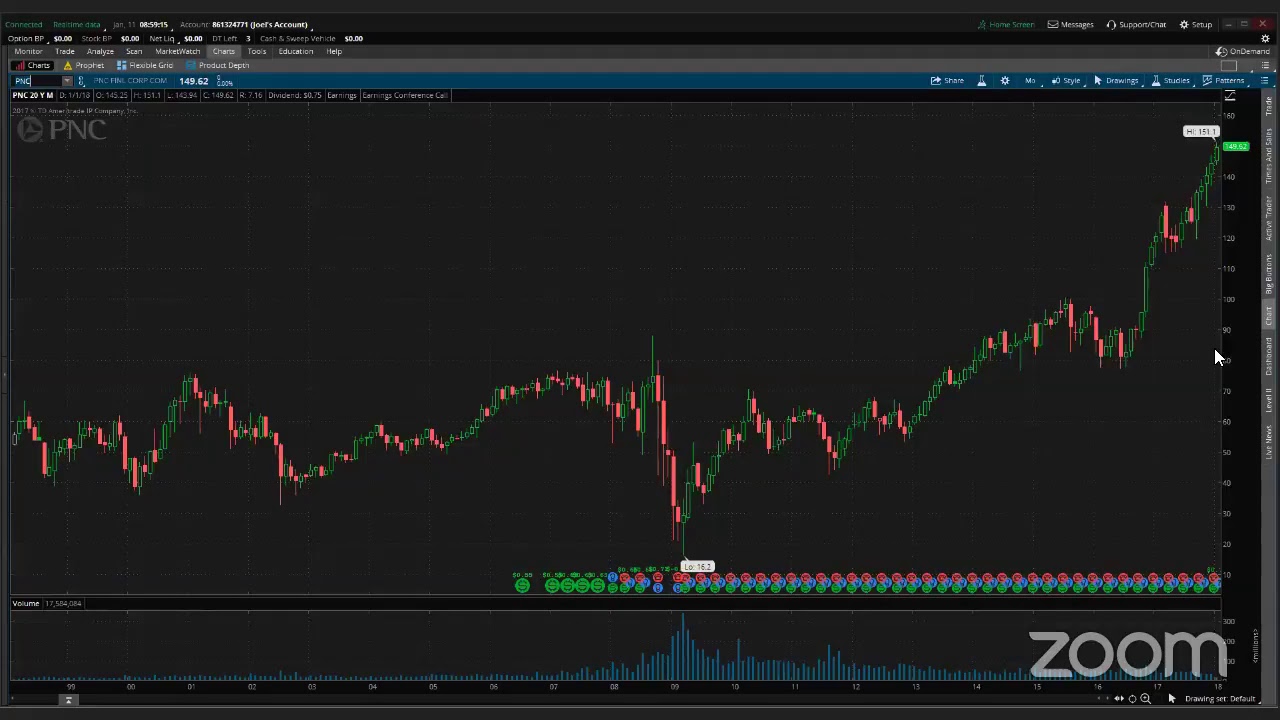Click the flask icon beside Share
Viewport: 1280px width, 720px height.
982,80
